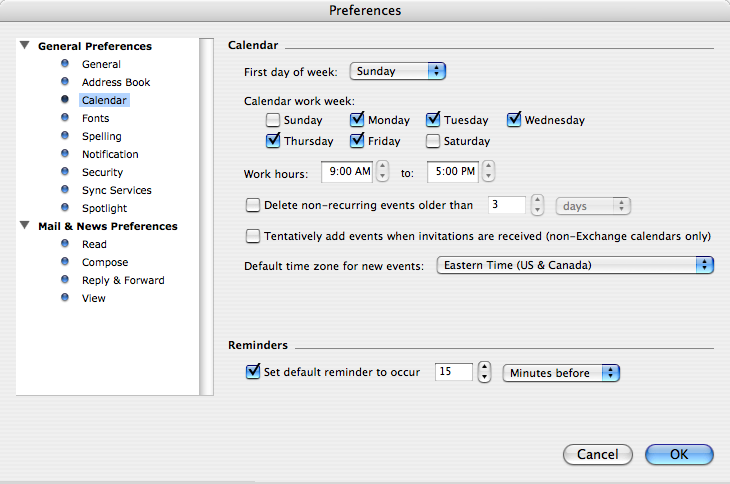Enable the Sunday work week checkbox
This screenshot has width=730, height=484.
273,120
